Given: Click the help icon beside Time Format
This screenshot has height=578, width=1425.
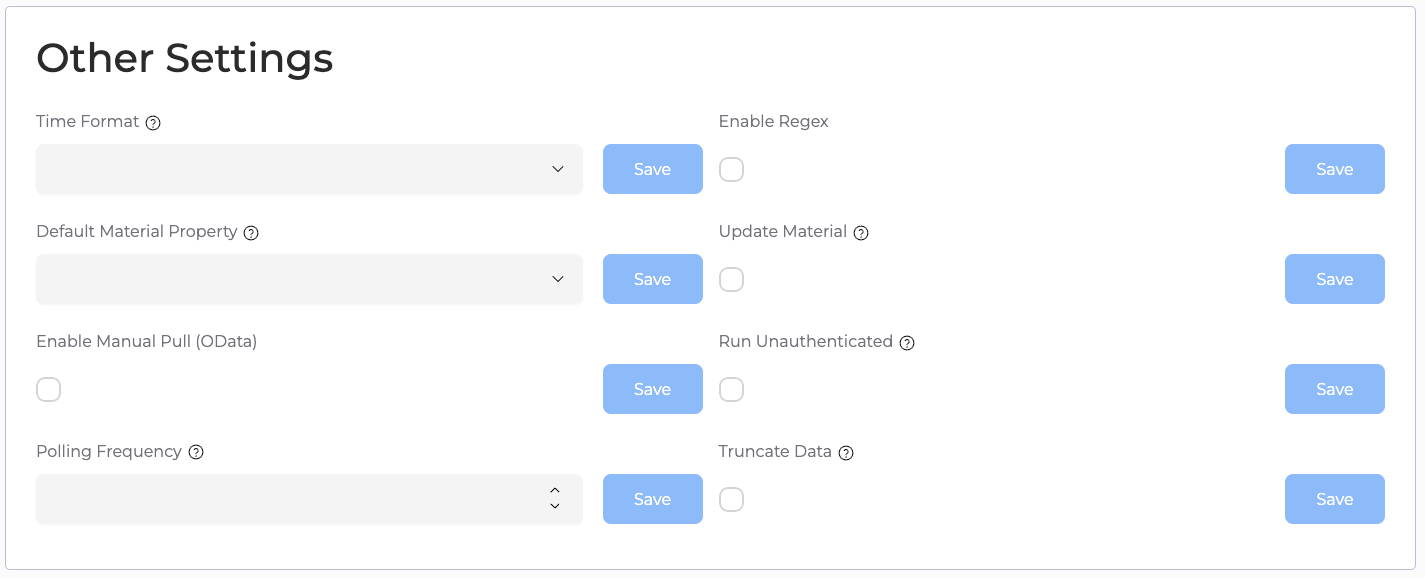Looking at the screenshot, I should (153, 123).
